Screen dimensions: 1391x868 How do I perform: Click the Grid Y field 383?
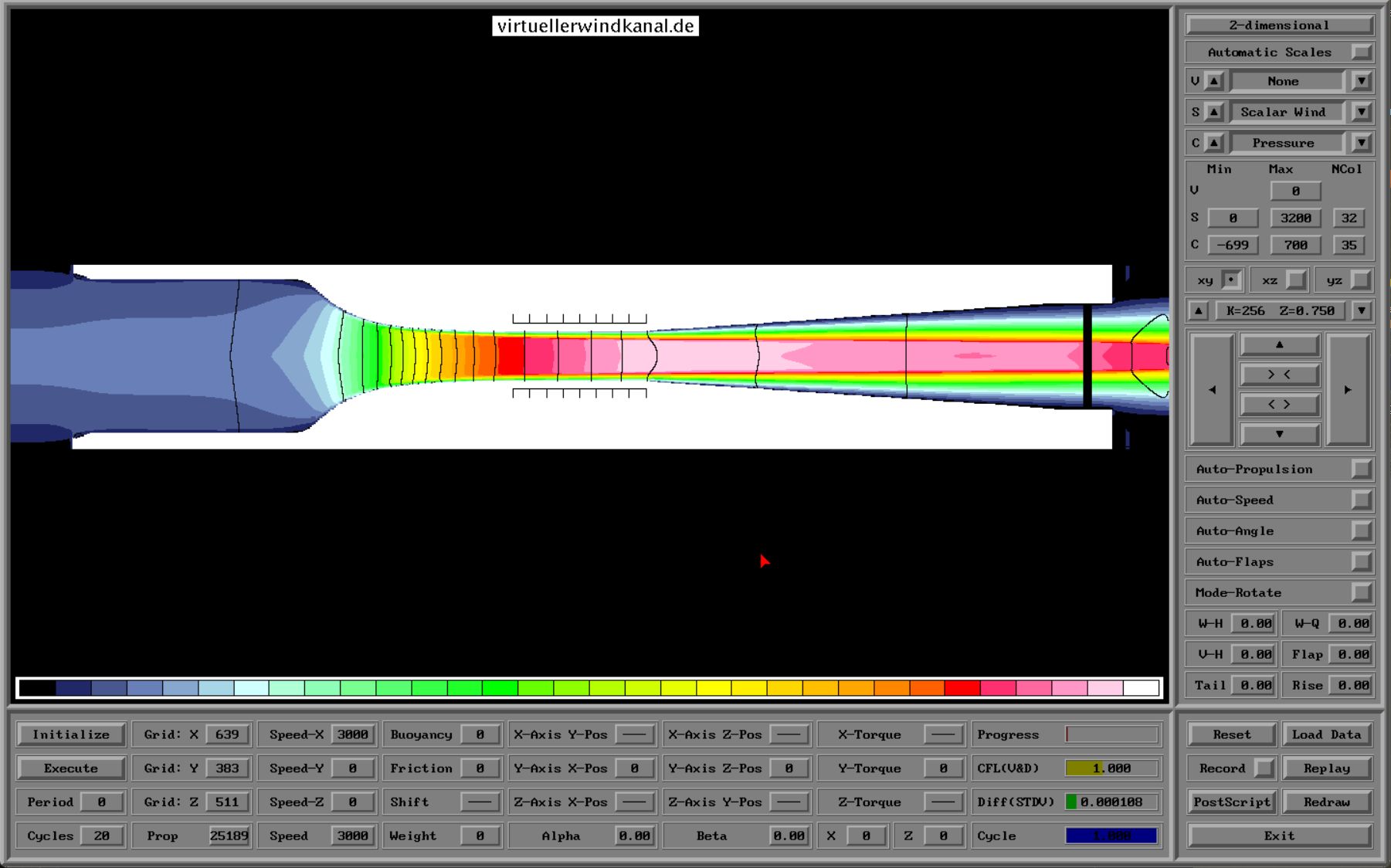pyautogui.click(x=227, y=768)
